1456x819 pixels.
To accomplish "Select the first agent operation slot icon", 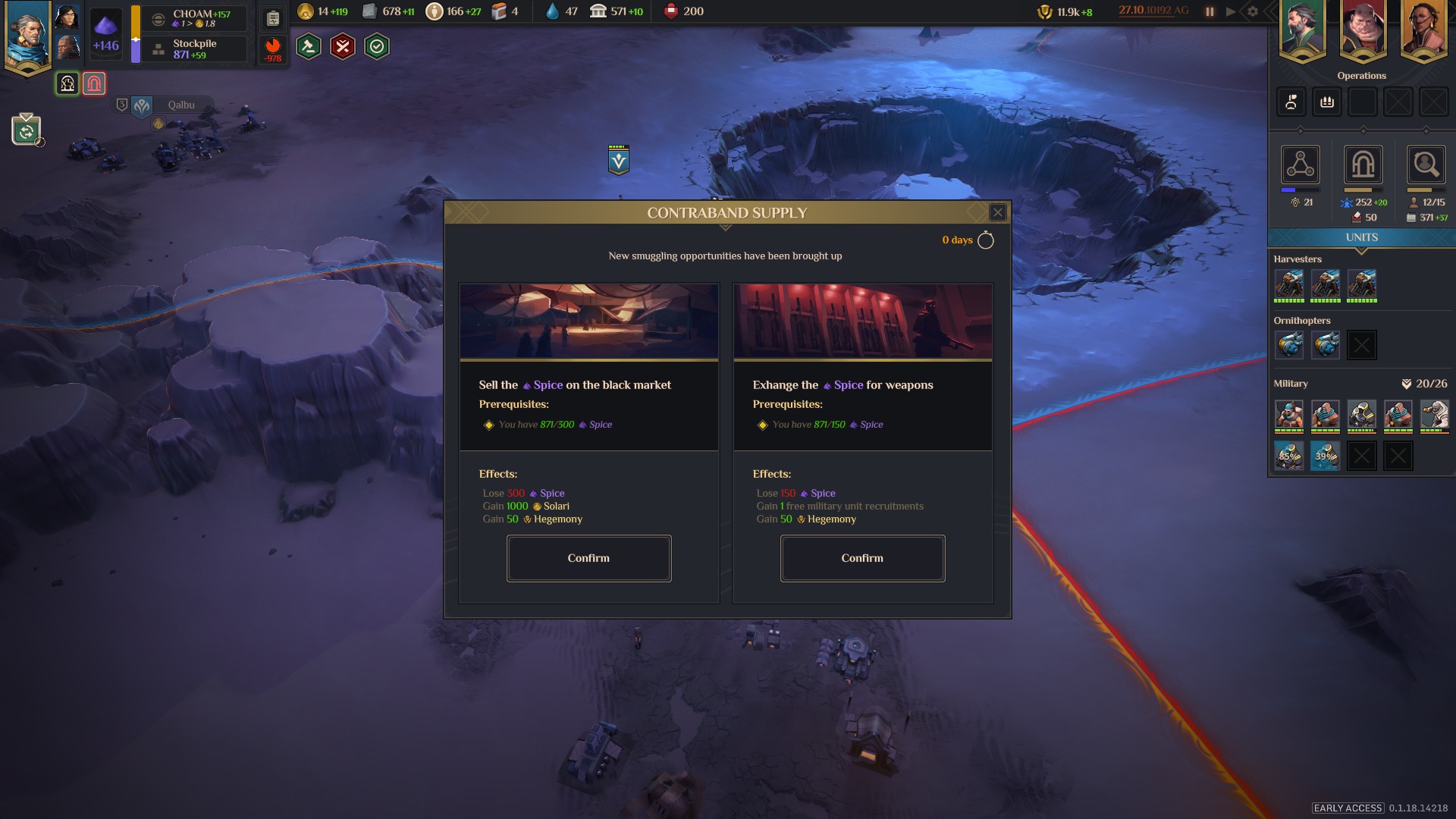I will pyautogui.click(x=1291, y=102).
